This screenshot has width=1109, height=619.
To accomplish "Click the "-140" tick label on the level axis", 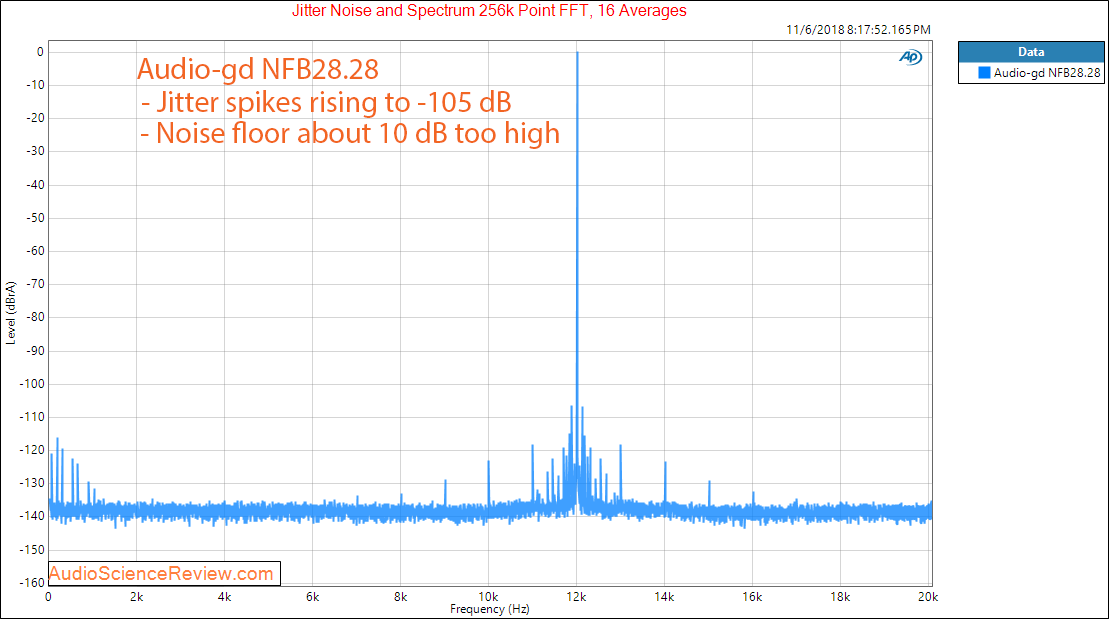I will point(33,516).
